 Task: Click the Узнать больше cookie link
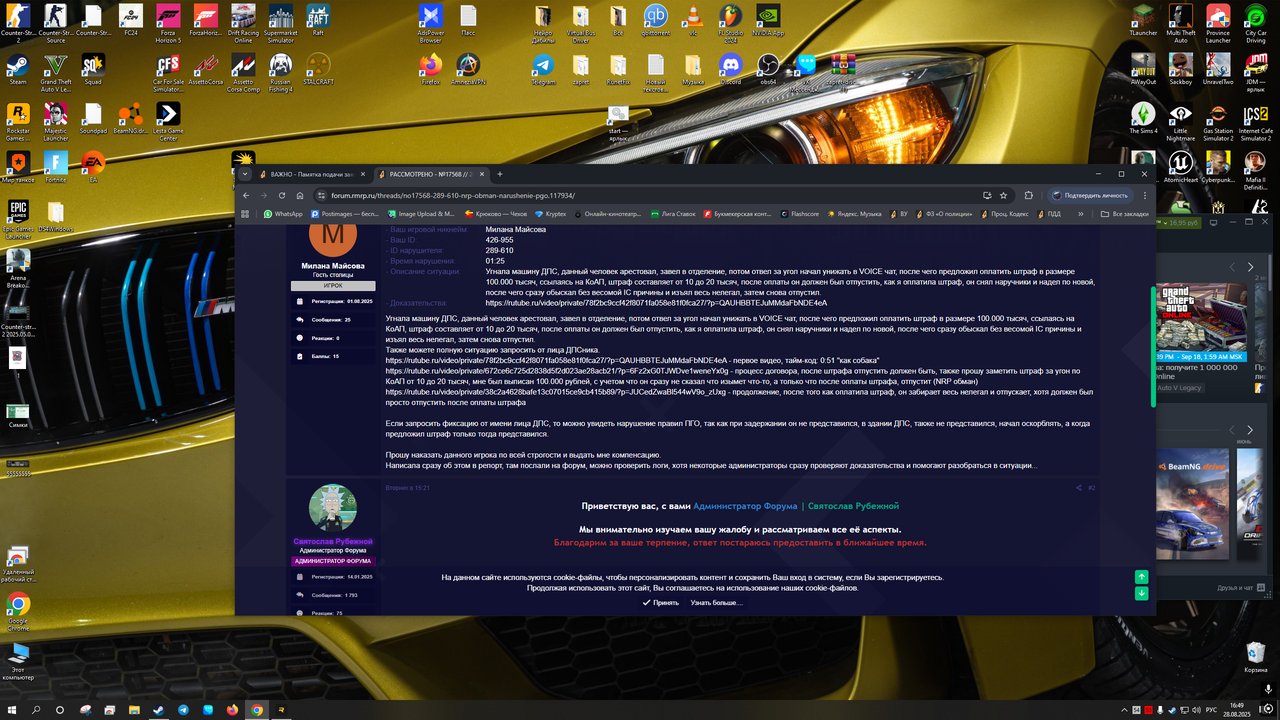coord(716,603)
